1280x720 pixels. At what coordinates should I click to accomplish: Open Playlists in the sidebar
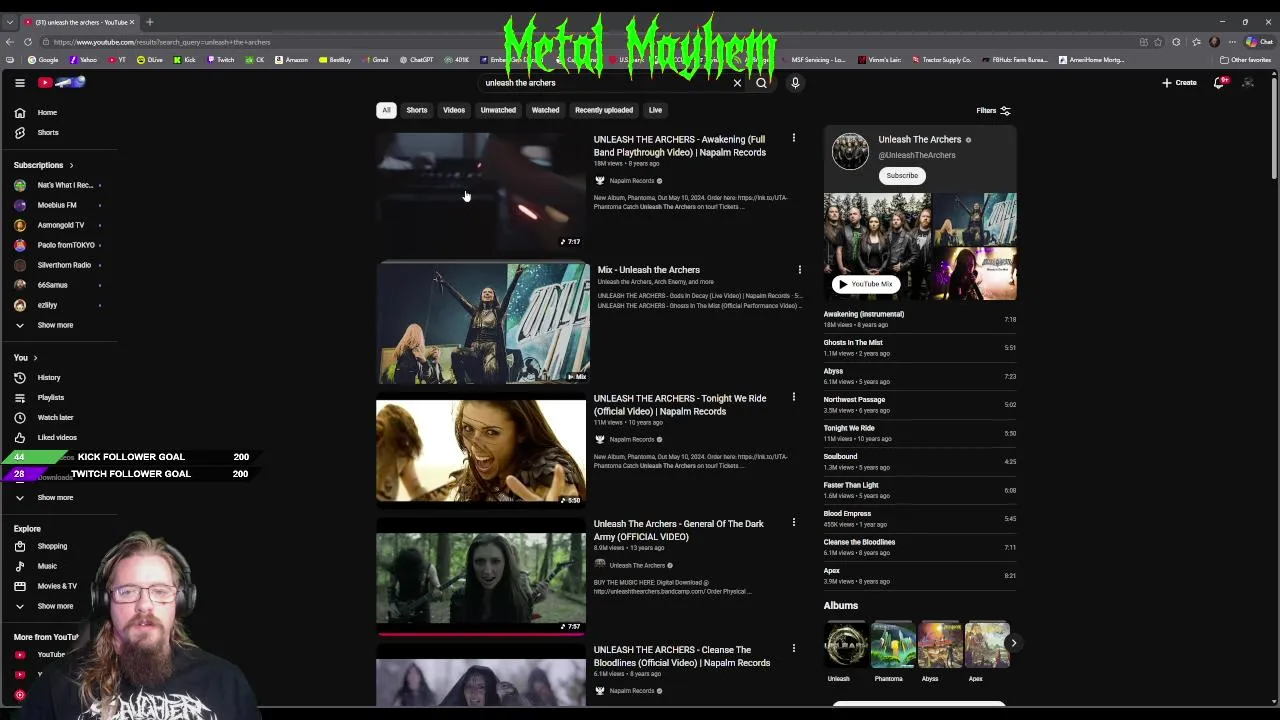pyautogui.click(x=50, y=397)
